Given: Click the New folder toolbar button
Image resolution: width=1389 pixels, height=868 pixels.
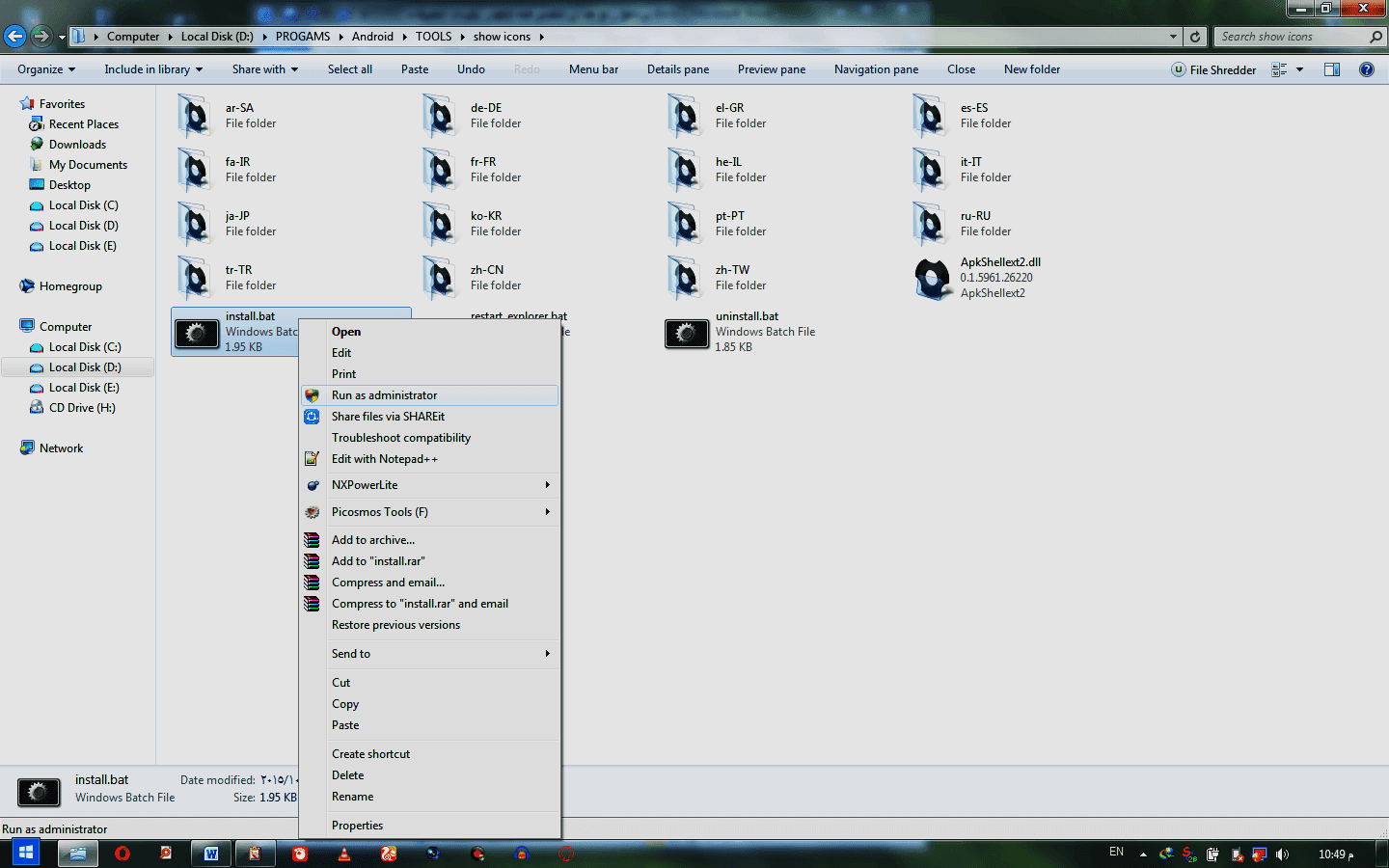Looking at the screenshot, I should 1031,69.
